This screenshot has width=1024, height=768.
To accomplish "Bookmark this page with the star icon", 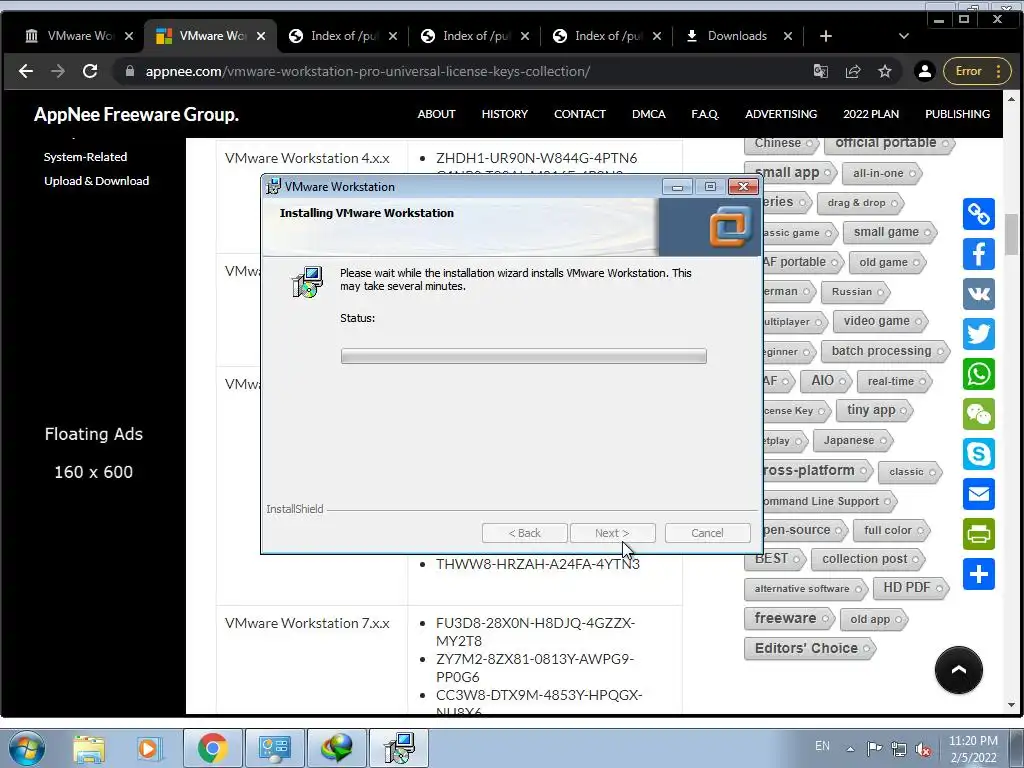I will coord(884,71).
